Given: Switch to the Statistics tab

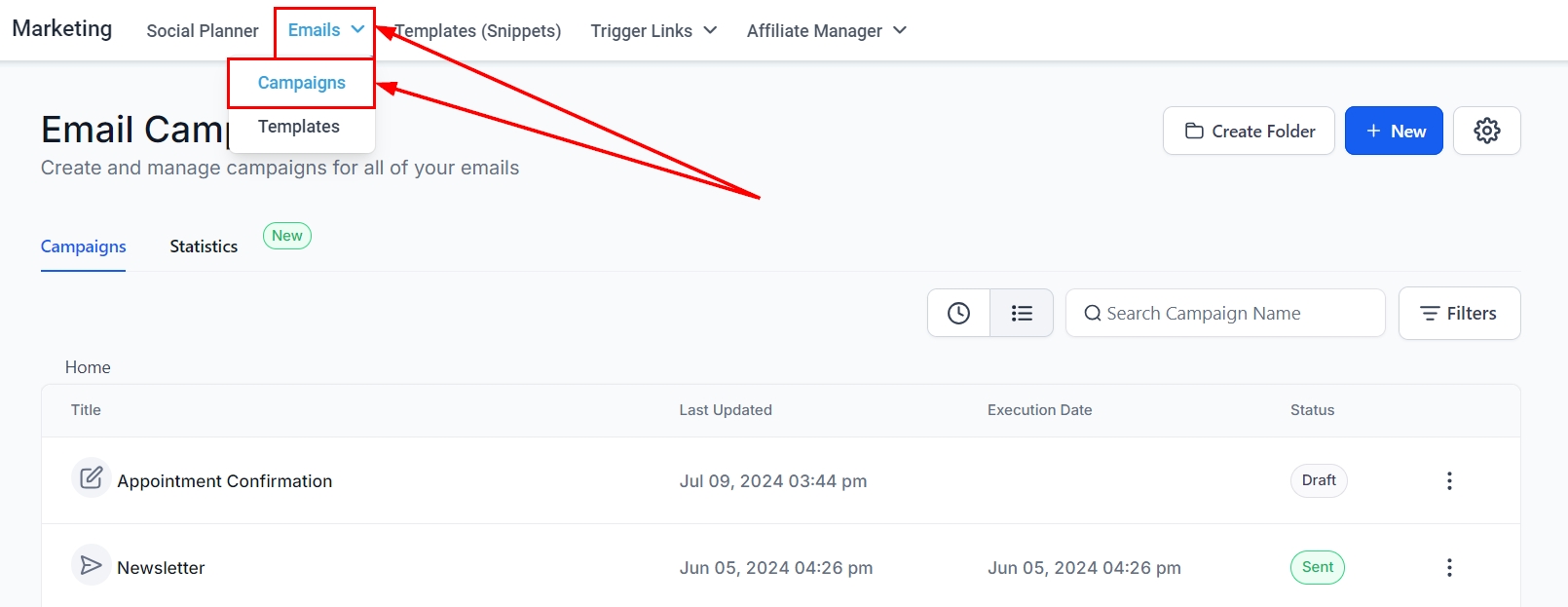Looking at the screenshot, I should click(204, 247).
